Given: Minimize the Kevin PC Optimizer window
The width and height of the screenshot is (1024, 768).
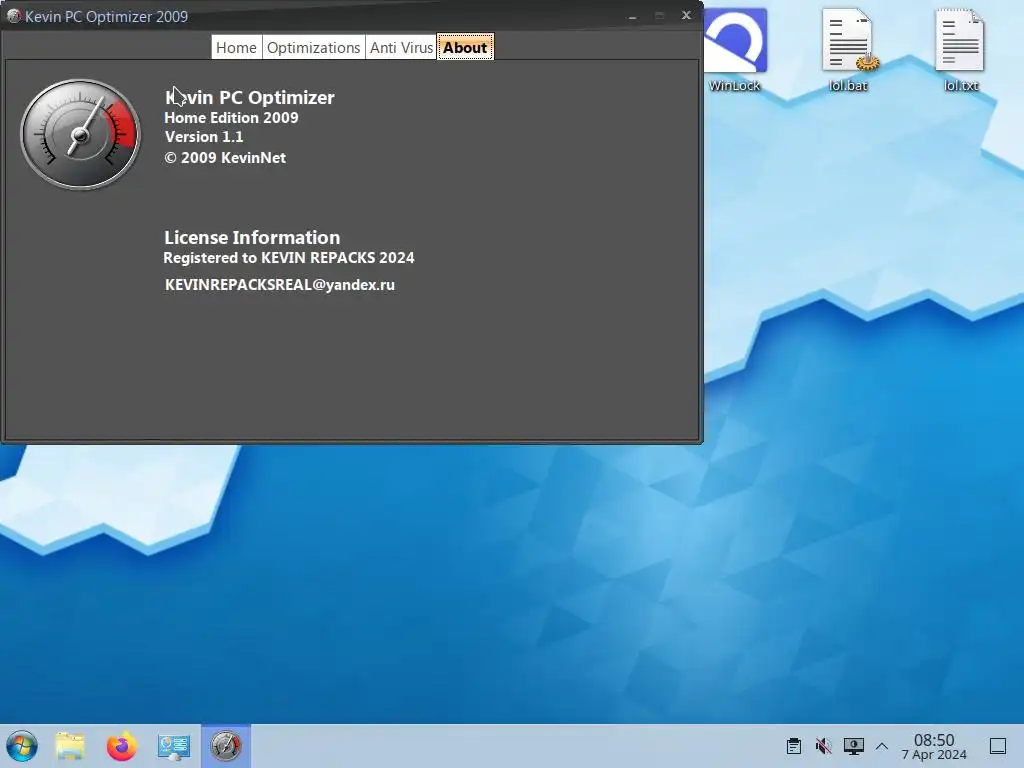Looking at the screenshot, I should click(x=632, y=16).
